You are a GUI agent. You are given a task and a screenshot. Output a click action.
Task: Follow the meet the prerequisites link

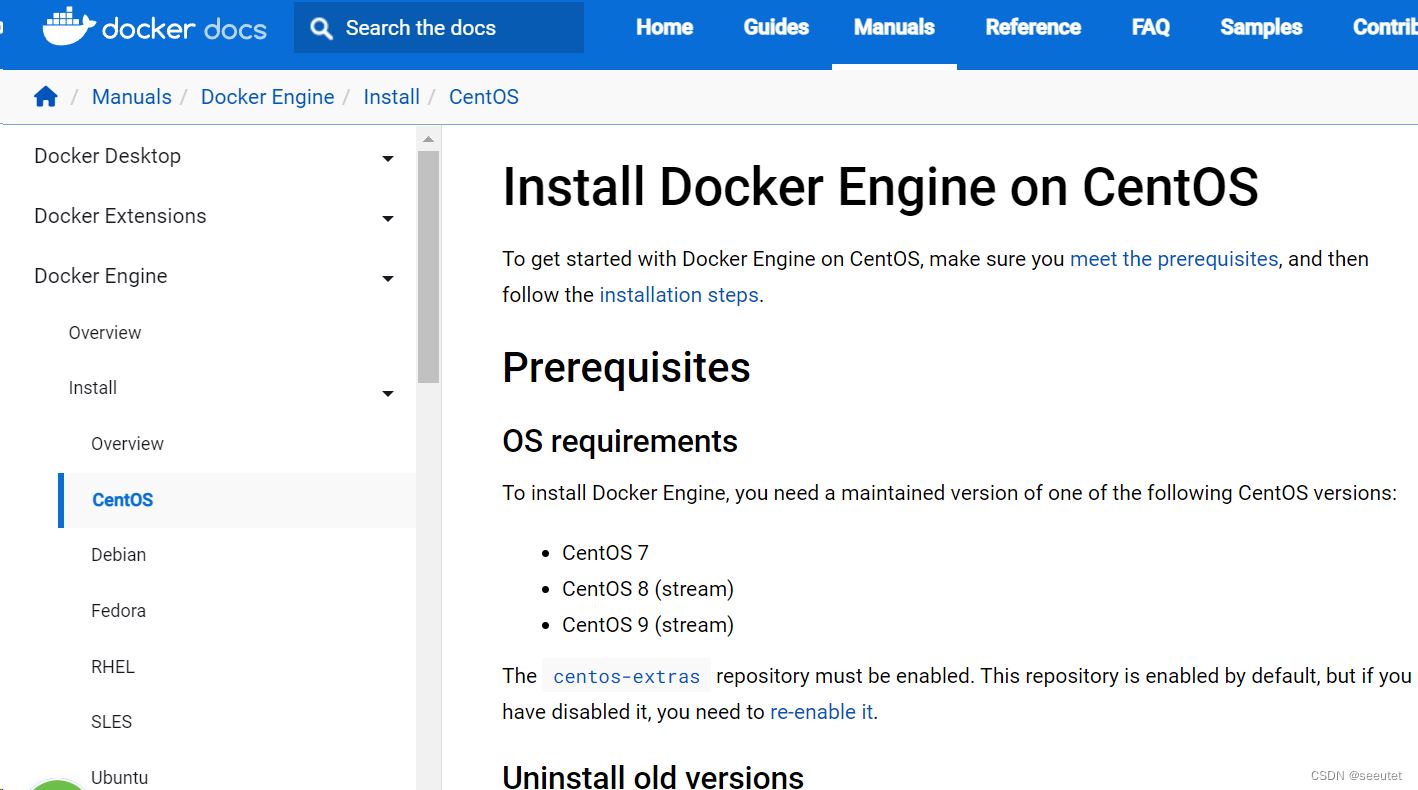tap(1174, 259)
